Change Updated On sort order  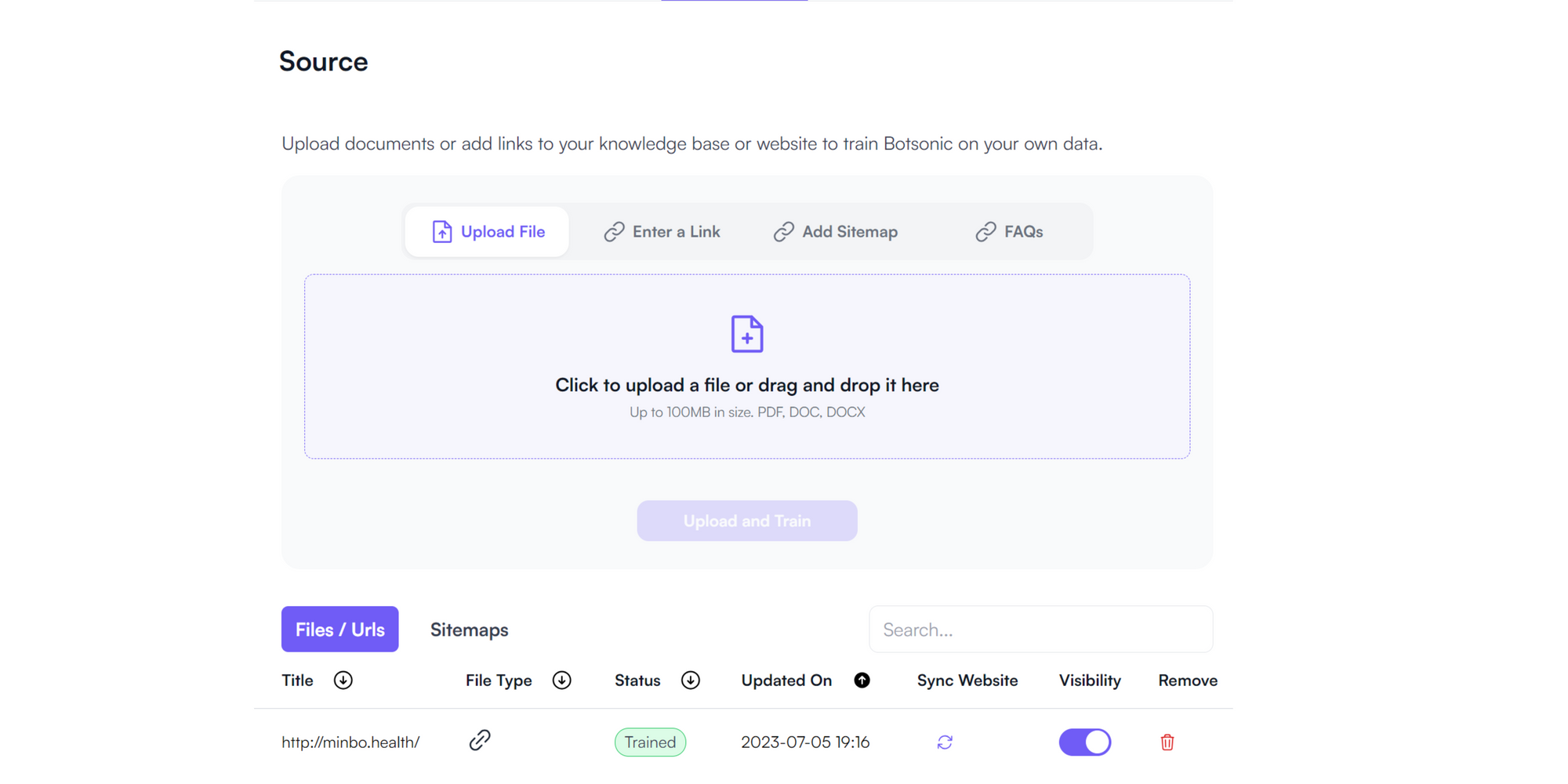[x=862, y=681]
